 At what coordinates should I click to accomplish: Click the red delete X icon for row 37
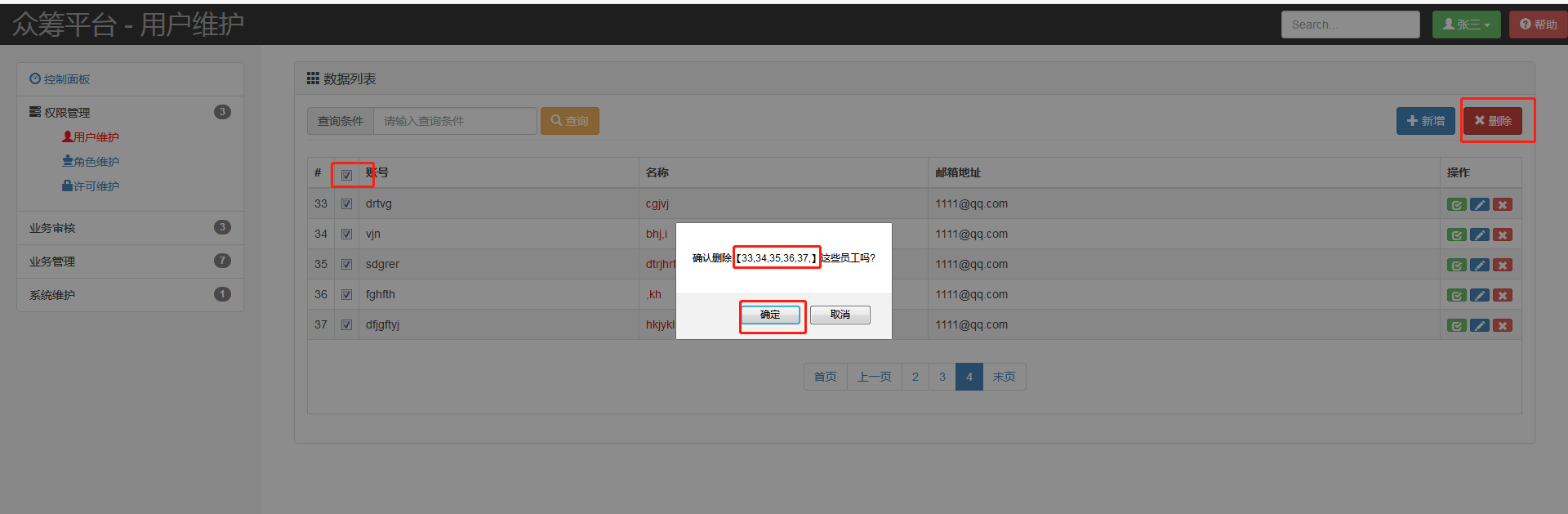pos(1503,325)
